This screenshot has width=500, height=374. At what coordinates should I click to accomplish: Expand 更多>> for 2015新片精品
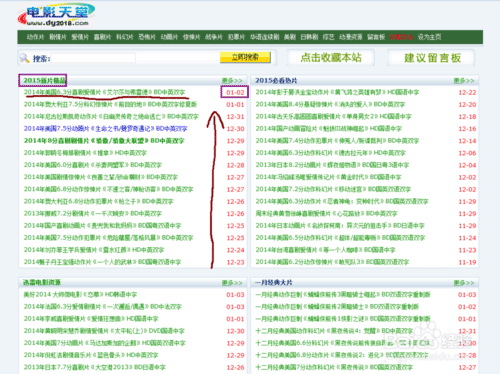232,81
